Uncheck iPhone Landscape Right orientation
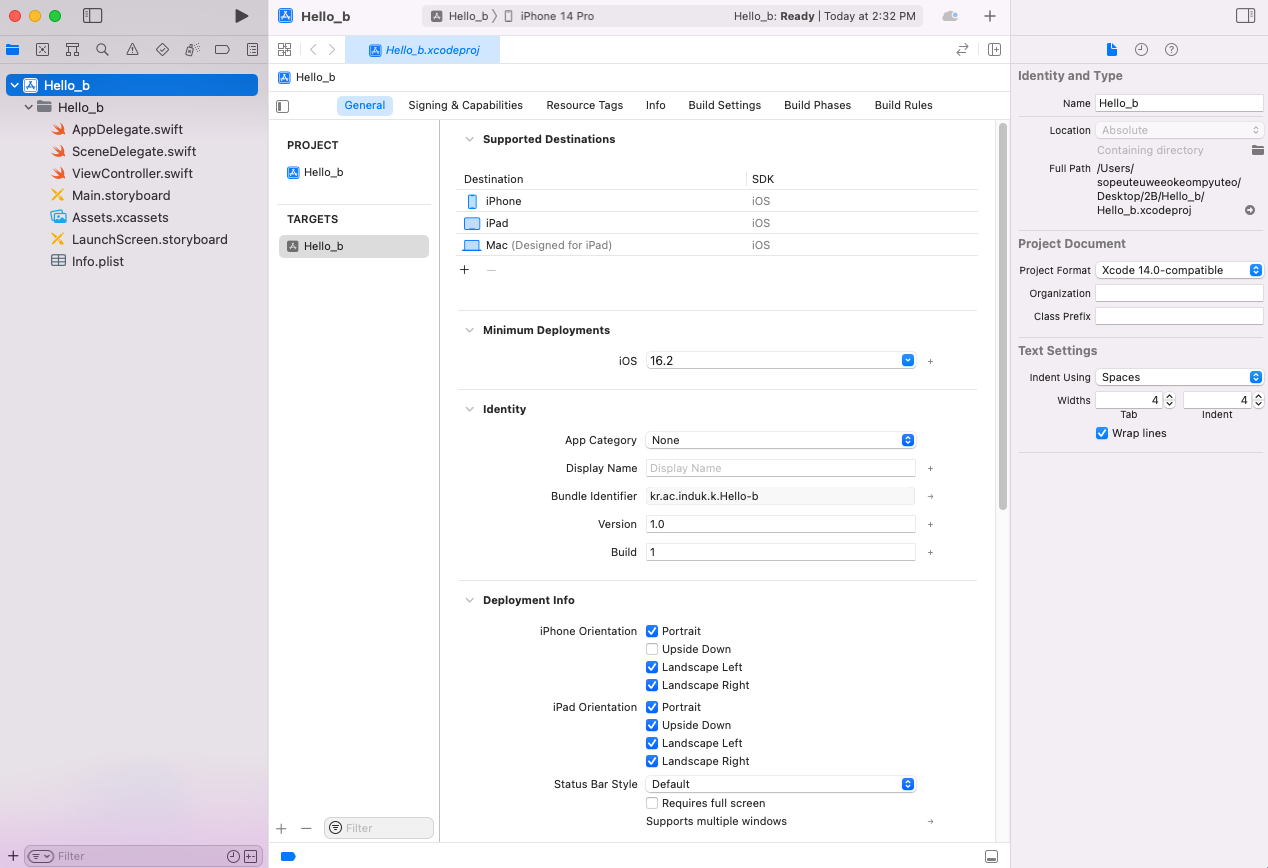The width and height of the screenshot is (1268, 868). click(x=652, y=685)
